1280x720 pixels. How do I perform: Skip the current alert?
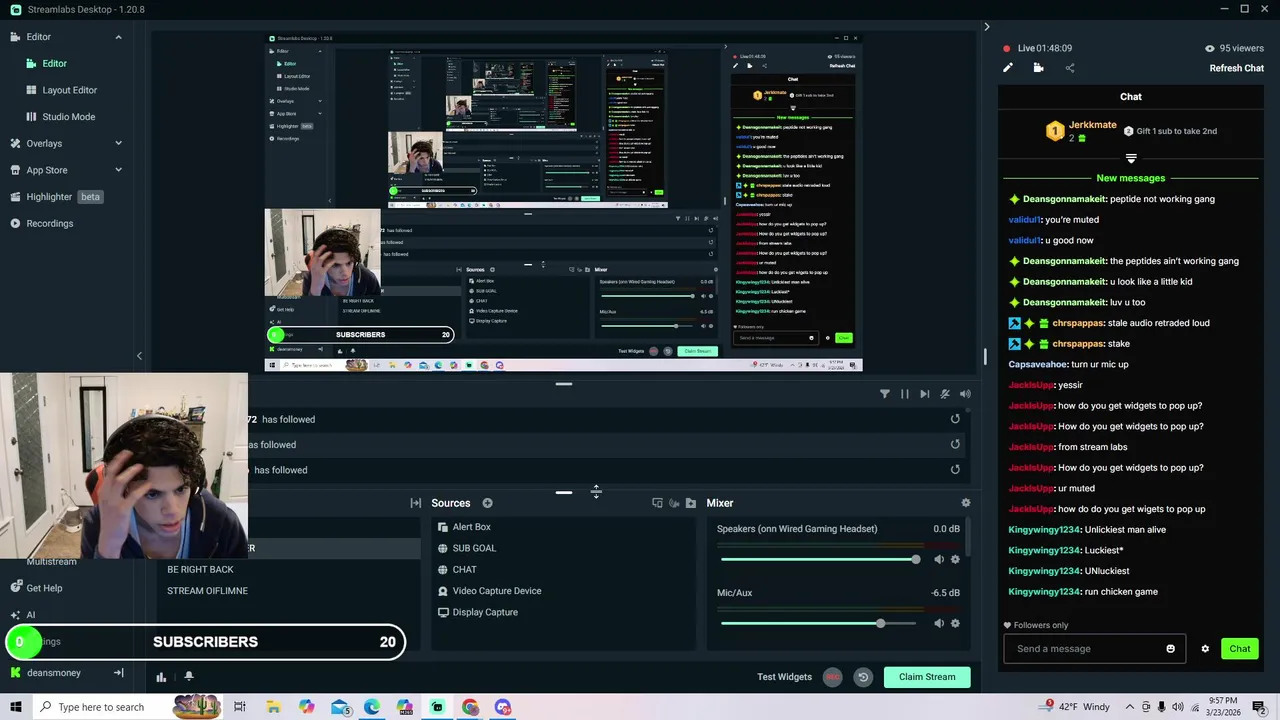click(x=925, y=394)
